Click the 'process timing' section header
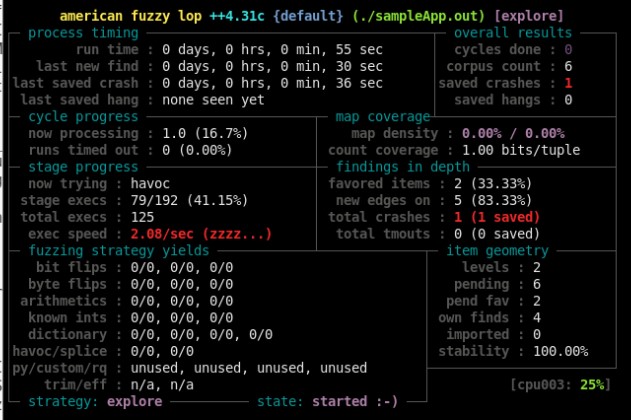 (83, 33)
